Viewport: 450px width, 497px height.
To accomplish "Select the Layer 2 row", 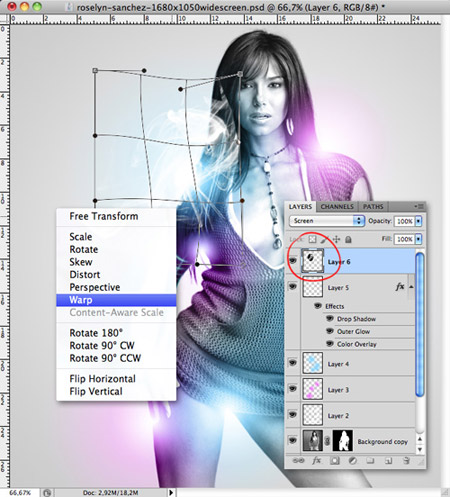I will pos(351,415).
